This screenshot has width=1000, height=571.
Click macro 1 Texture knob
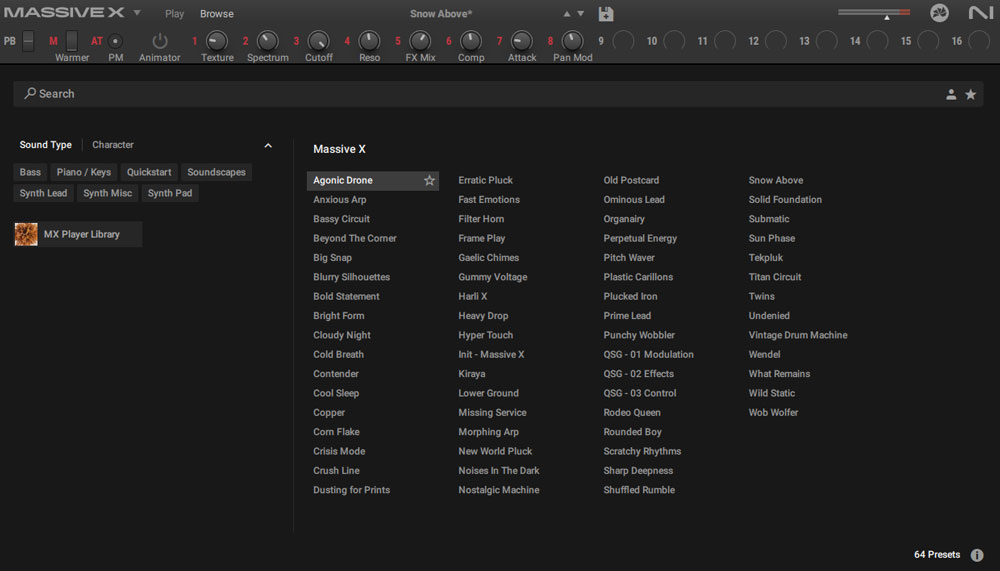pos(217,41)
